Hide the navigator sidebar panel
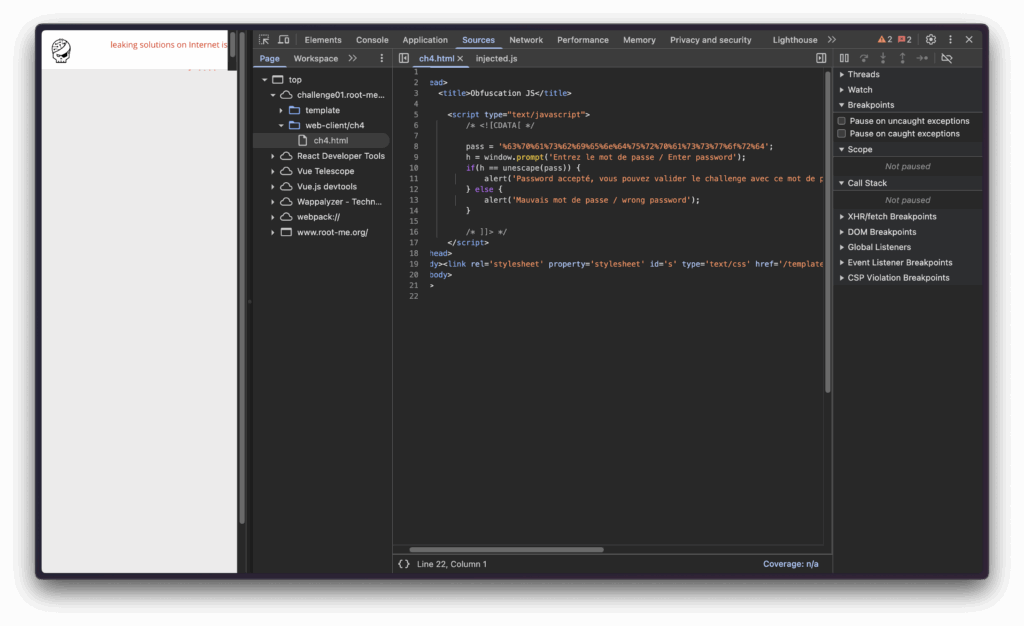 404,59
